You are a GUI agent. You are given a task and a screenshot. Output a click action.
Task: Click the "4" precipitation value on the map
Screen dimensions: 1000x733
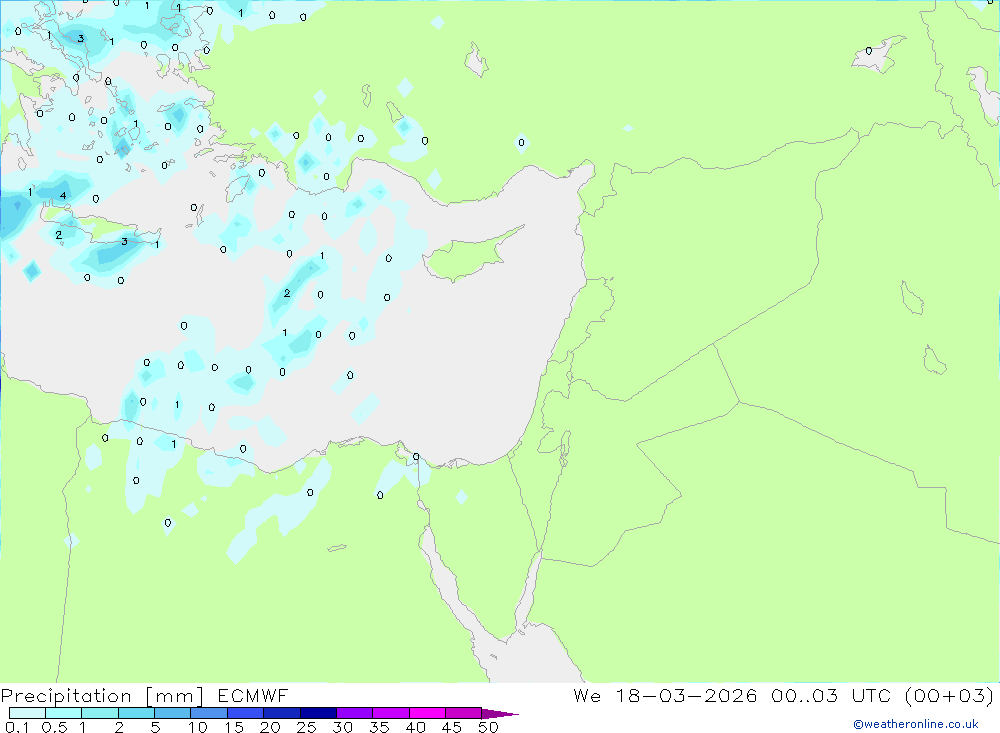pyautogui.click(x=62, y=195)
